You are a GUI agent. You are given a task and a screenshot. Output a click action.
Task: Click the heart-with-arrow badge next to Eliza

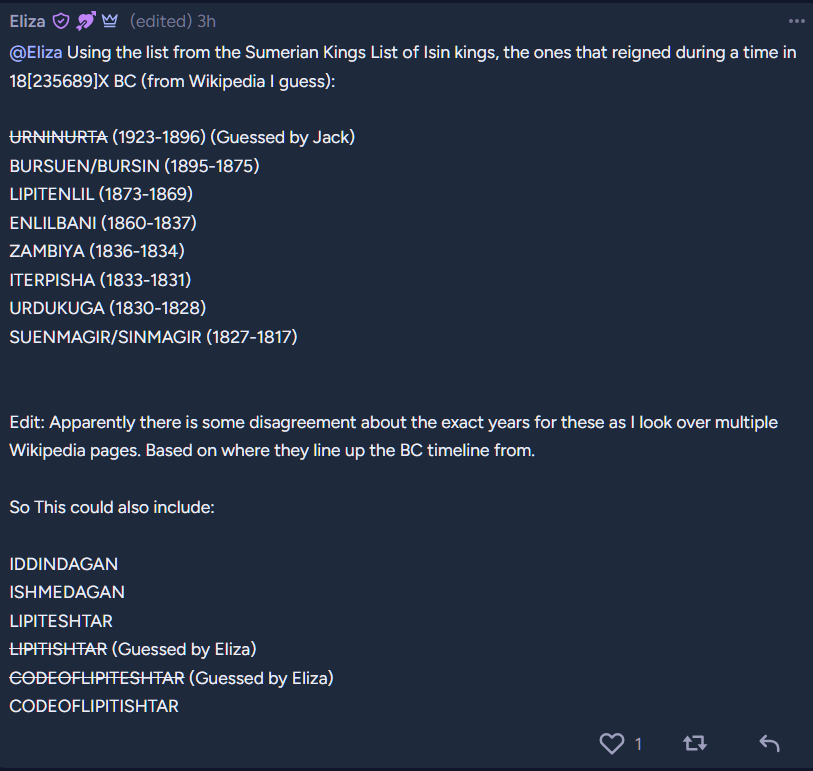(x=86, y=21)
